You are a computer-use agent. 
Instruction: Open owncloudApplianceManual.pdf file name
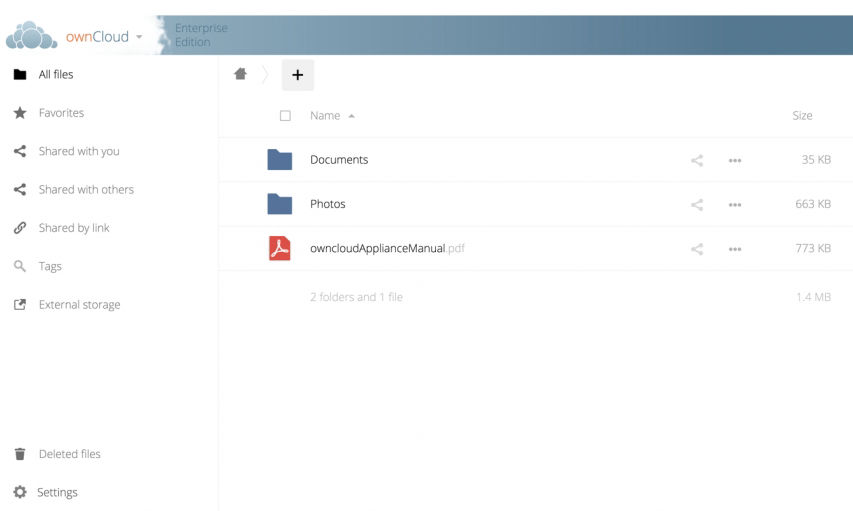point(387,248)
